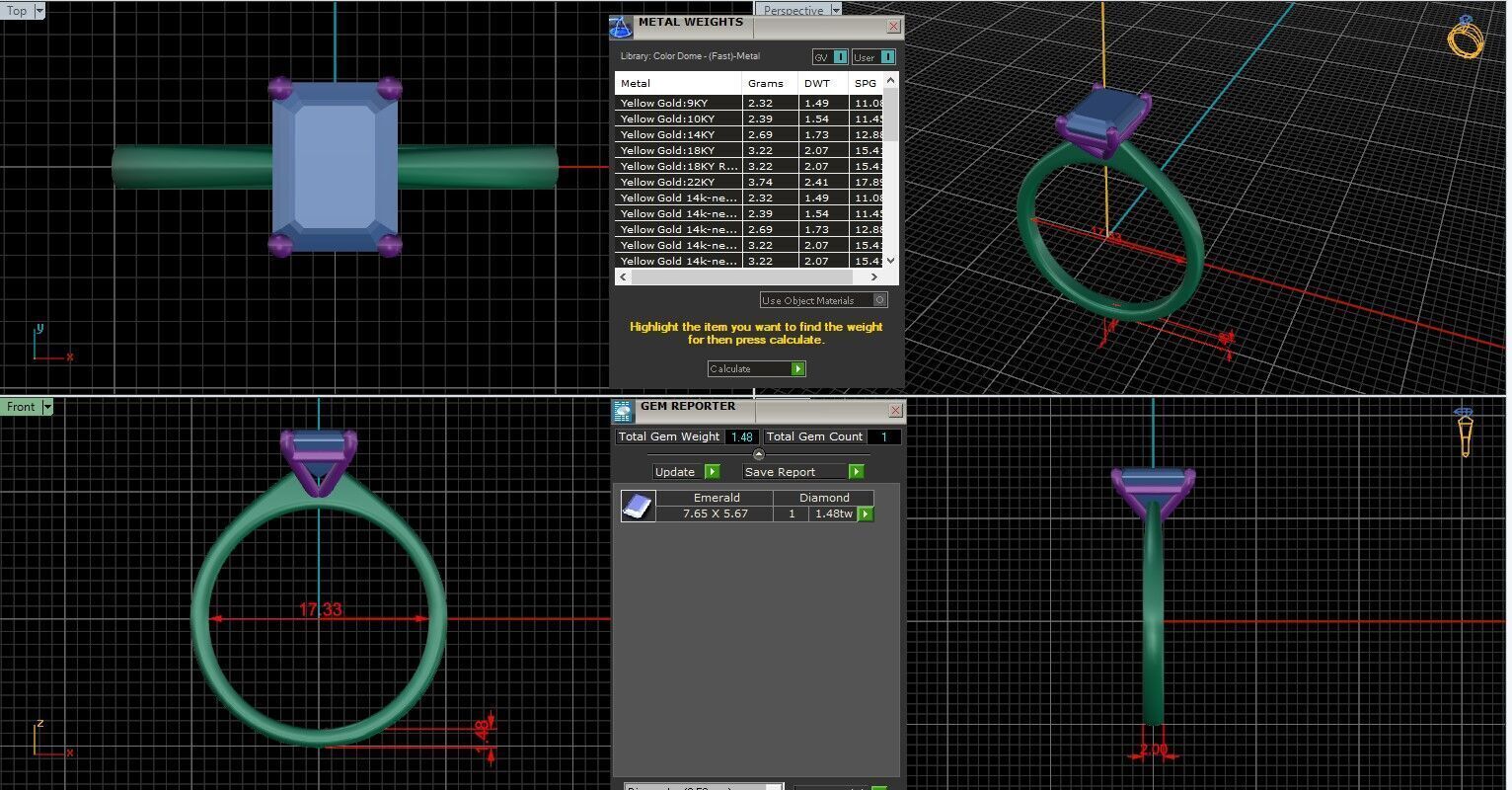This screenshot has height=790, width=1512.
Task: Click the SPG column header
Action: (867, 84)
